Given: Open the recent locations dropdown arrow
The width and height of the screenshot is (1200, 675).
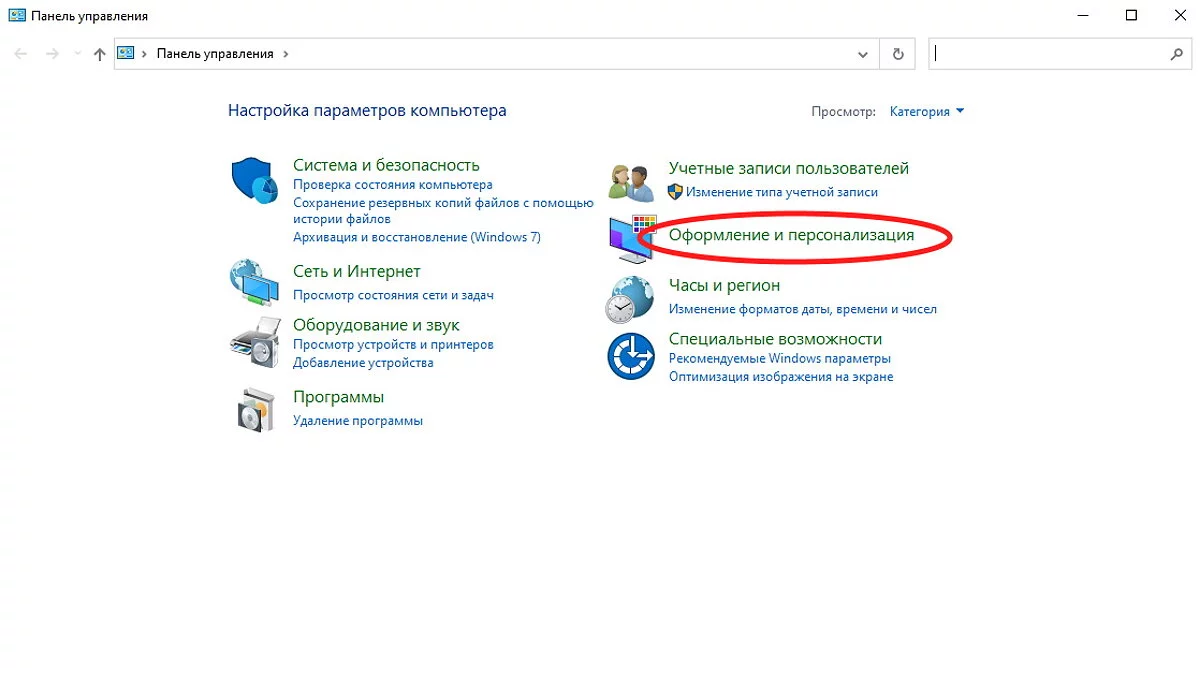Looking at the screenshot, I should pyautogui.click(x=79, y=55).
